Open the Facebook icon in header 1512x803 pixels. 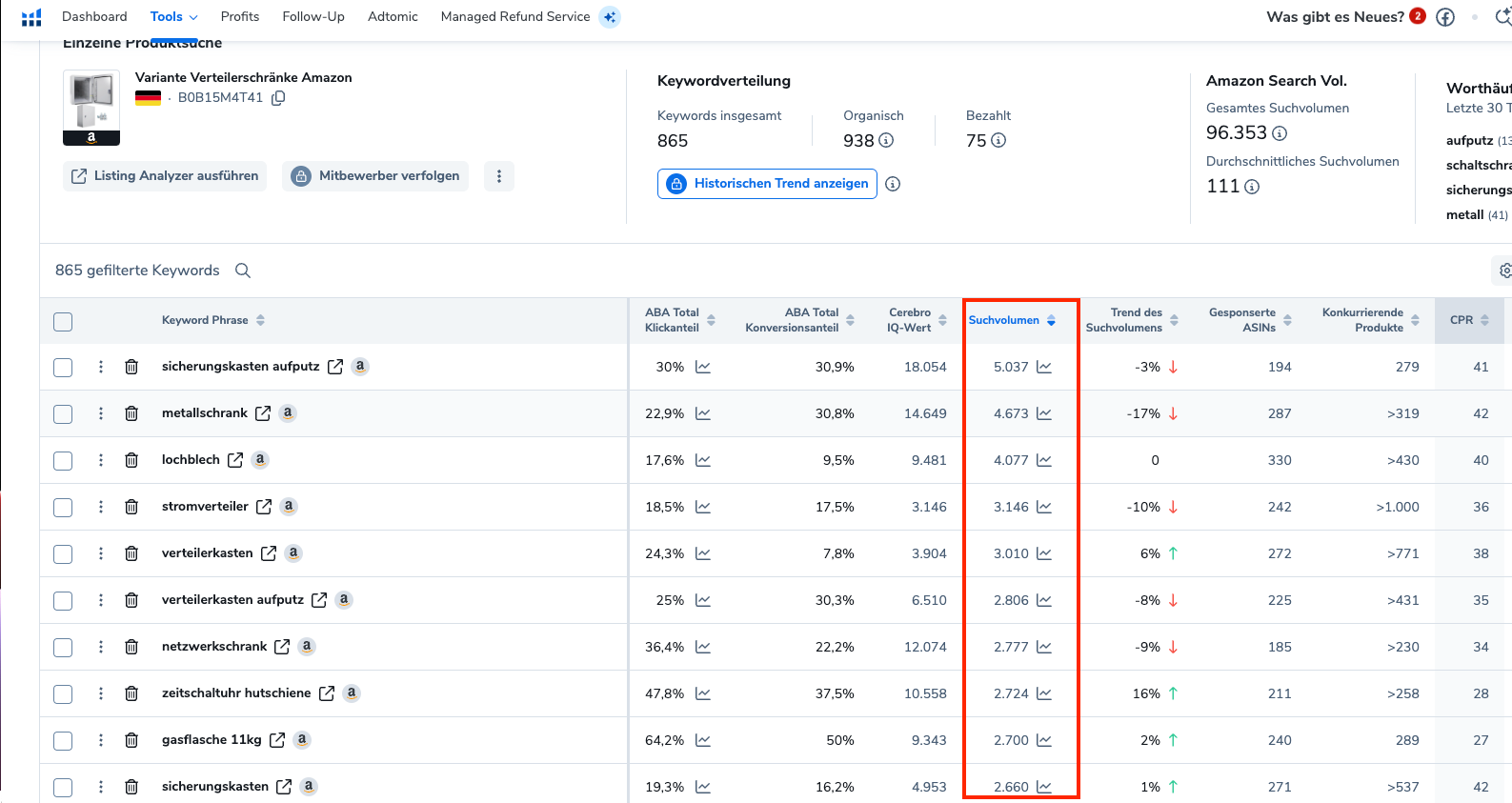pyautogui.click(x=1445, y=17)
